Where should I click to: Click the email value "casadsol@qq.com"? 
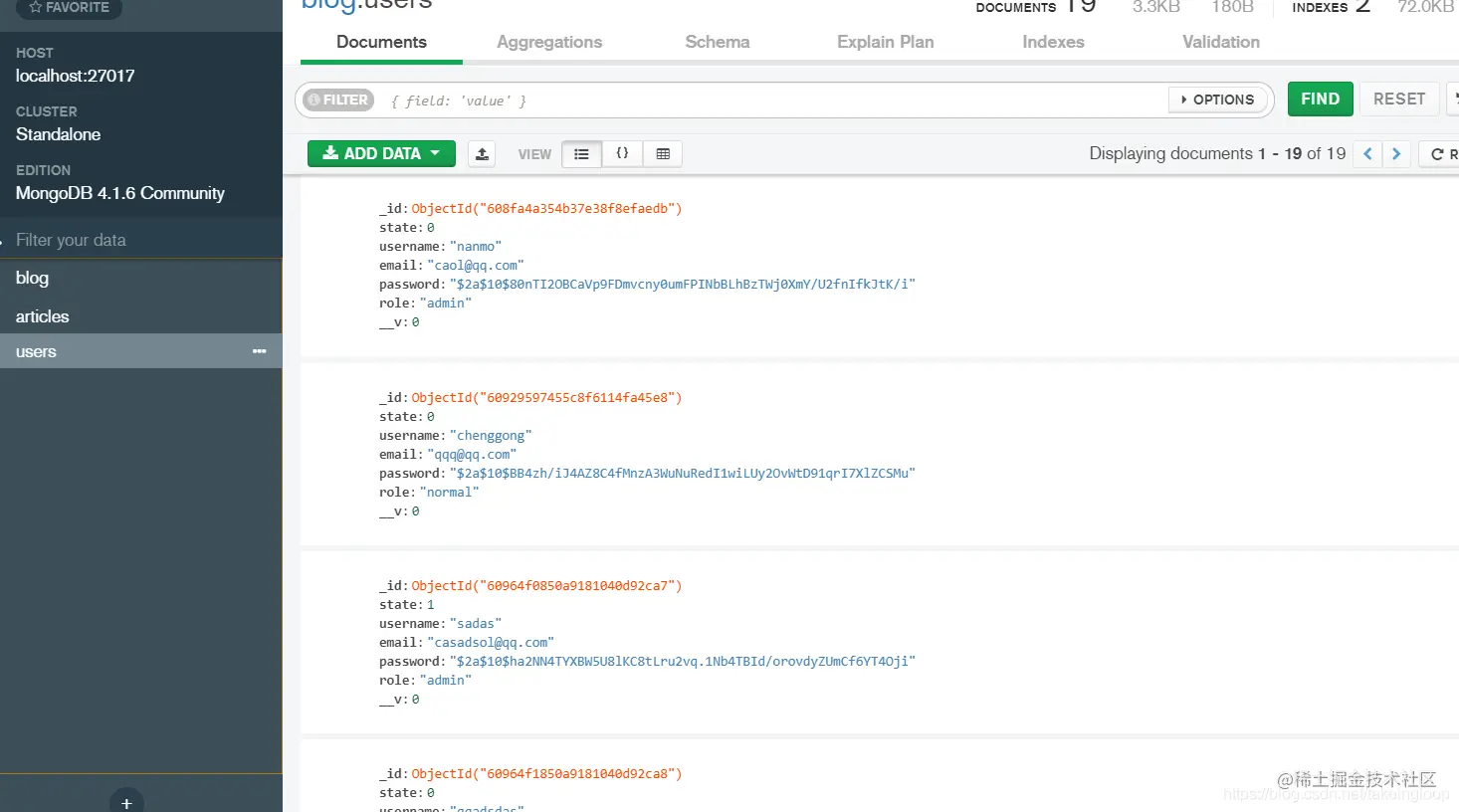tap(491, 643)
